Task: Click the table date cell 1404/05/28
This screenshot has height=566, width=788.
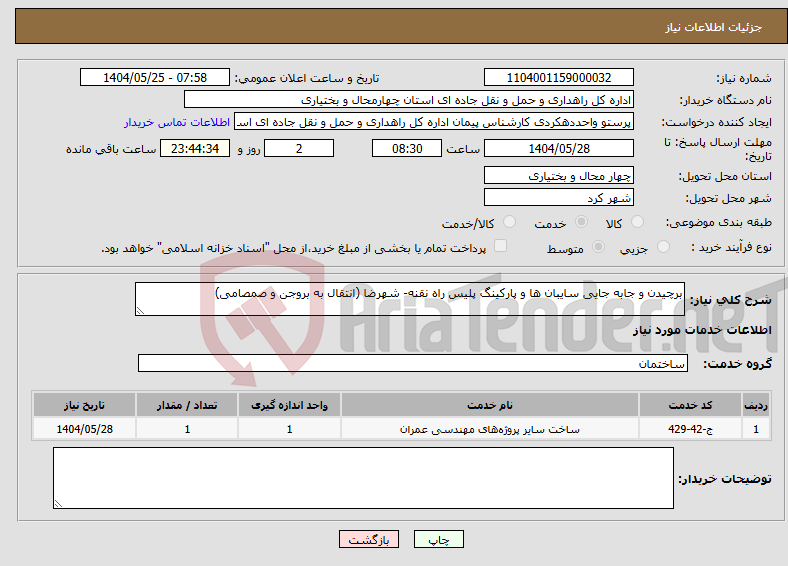Action: point(84,429)
